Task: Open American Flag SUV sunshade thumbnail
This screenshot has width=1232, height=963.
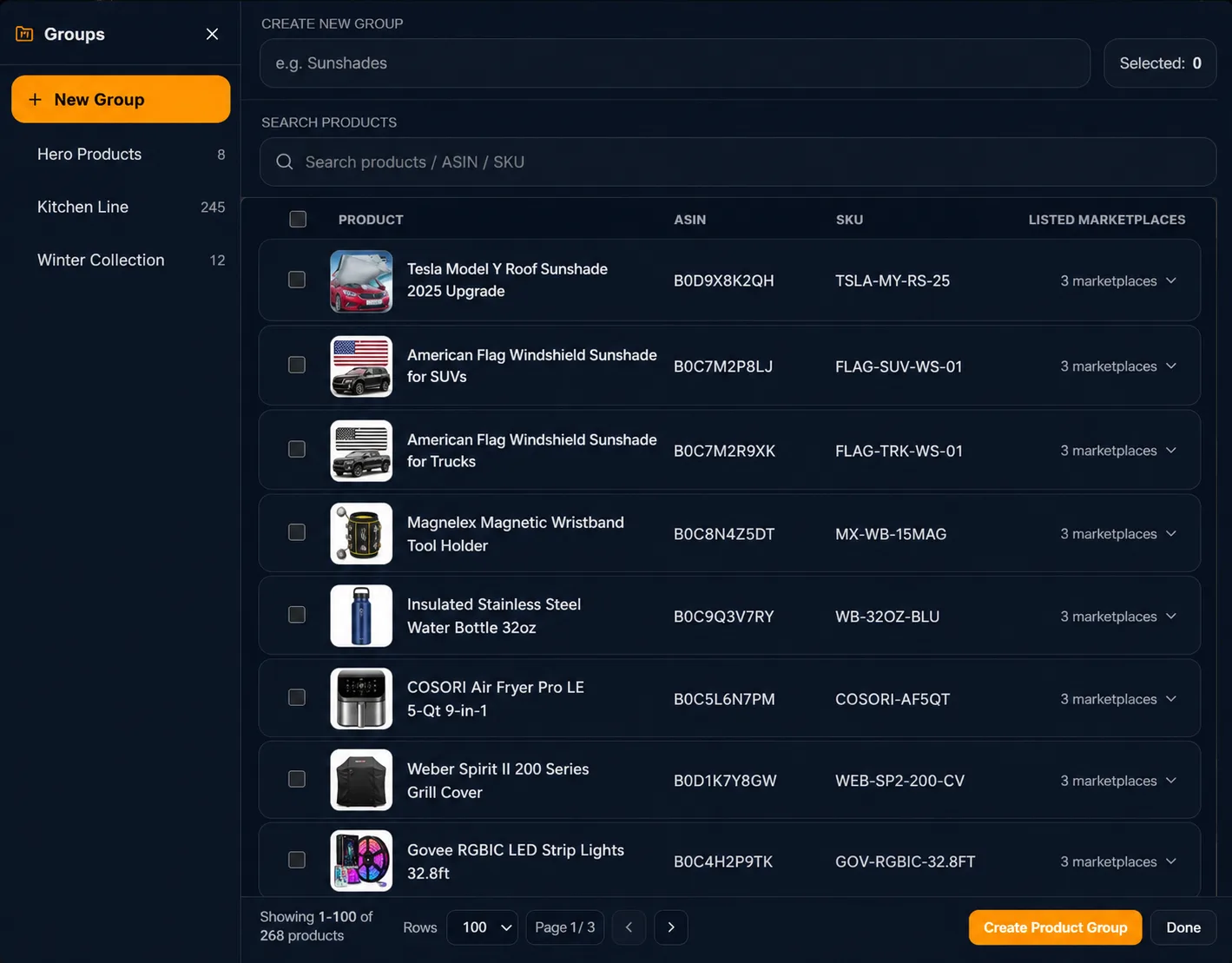Action: point(361,366)
